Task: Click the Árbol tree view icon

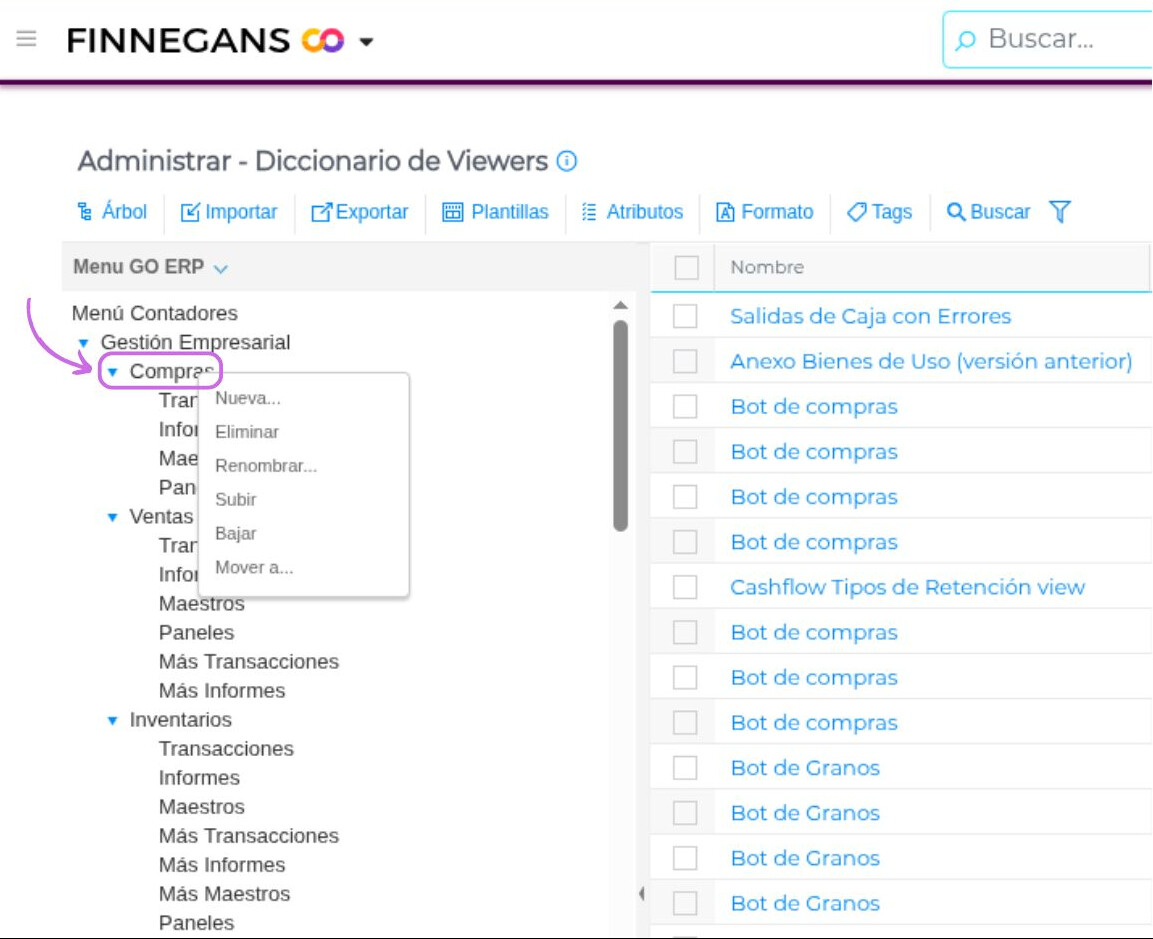Action: click(x=85, y=212)
